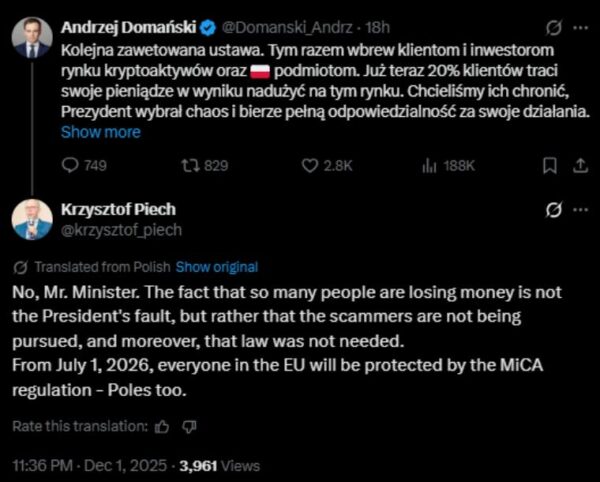Rate the translation thumbs down

[189, 427]
